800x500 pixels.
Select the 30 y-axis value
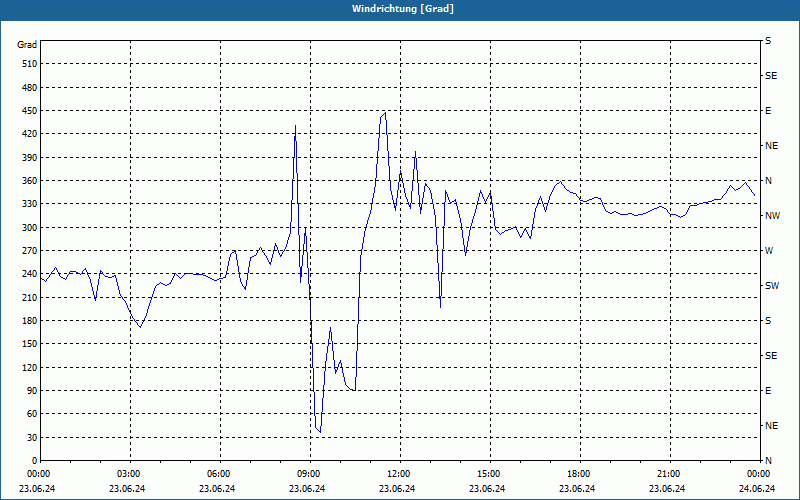[x=32, y=438]
